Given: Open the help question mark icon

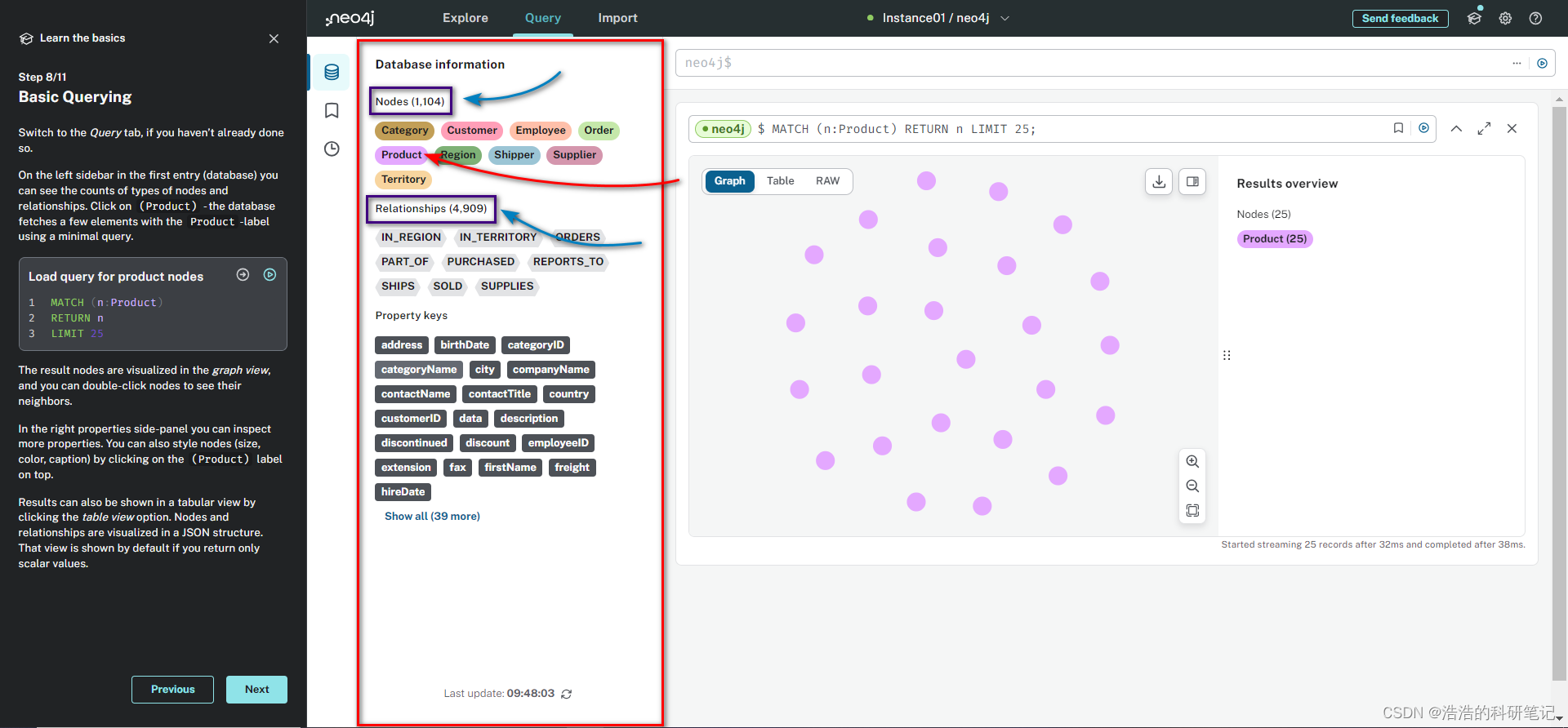Looking at the screenshot, I should click(x=1535, y=18).
